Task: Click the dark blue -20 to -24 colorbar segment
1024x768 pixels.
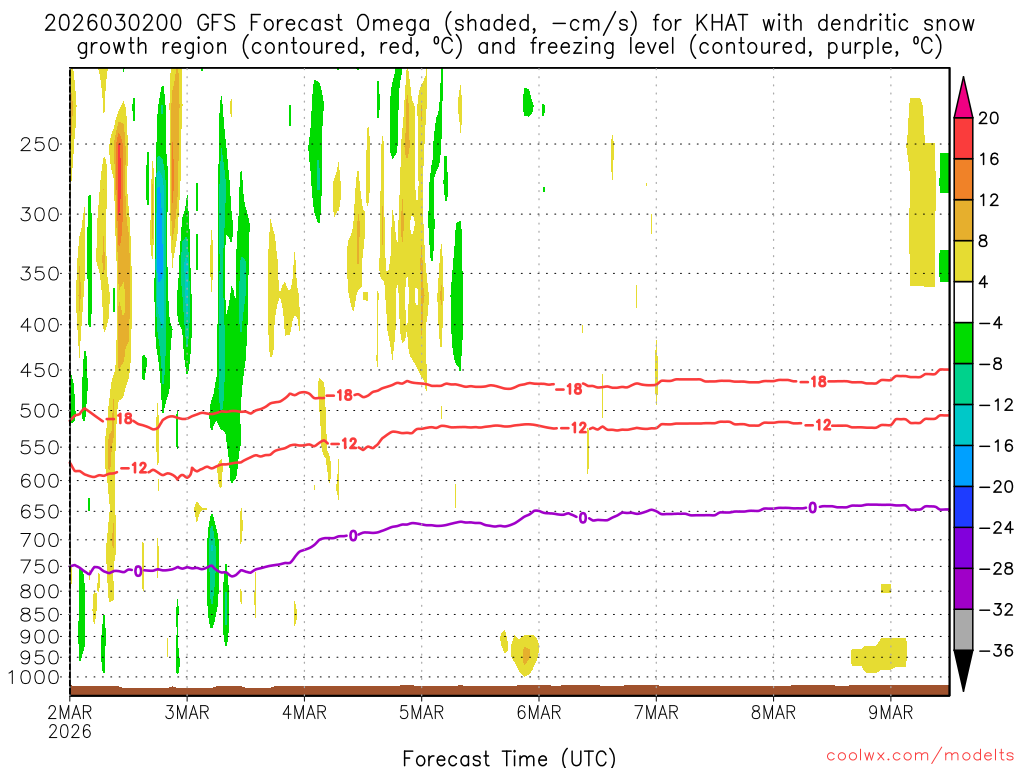Action: [963, 507]
